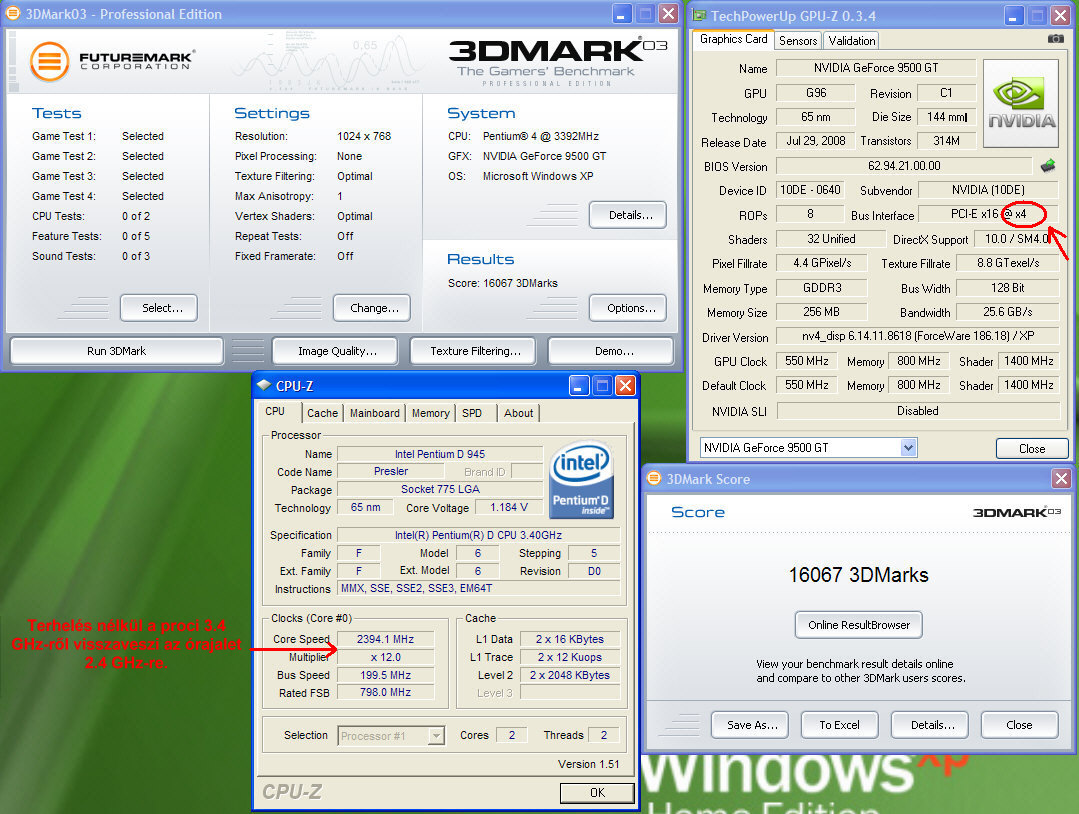The width and height of the screenshot is (1079, 814).
Task: Click the Intel Pentium D logo in CPU-Z
Action: pyautogui.click(x=581, y=480)
